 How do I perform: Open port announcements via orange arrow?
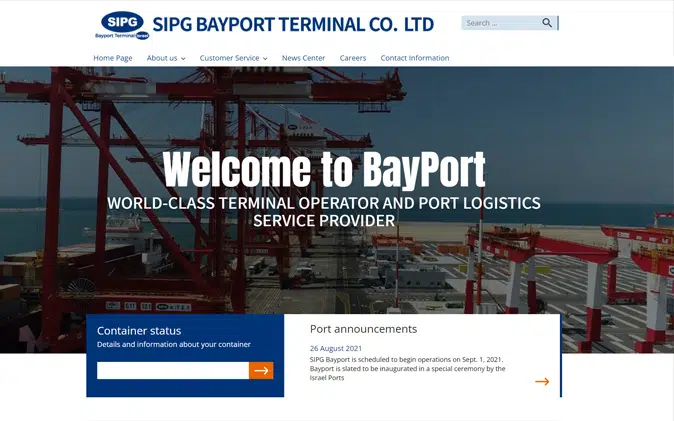542,381
